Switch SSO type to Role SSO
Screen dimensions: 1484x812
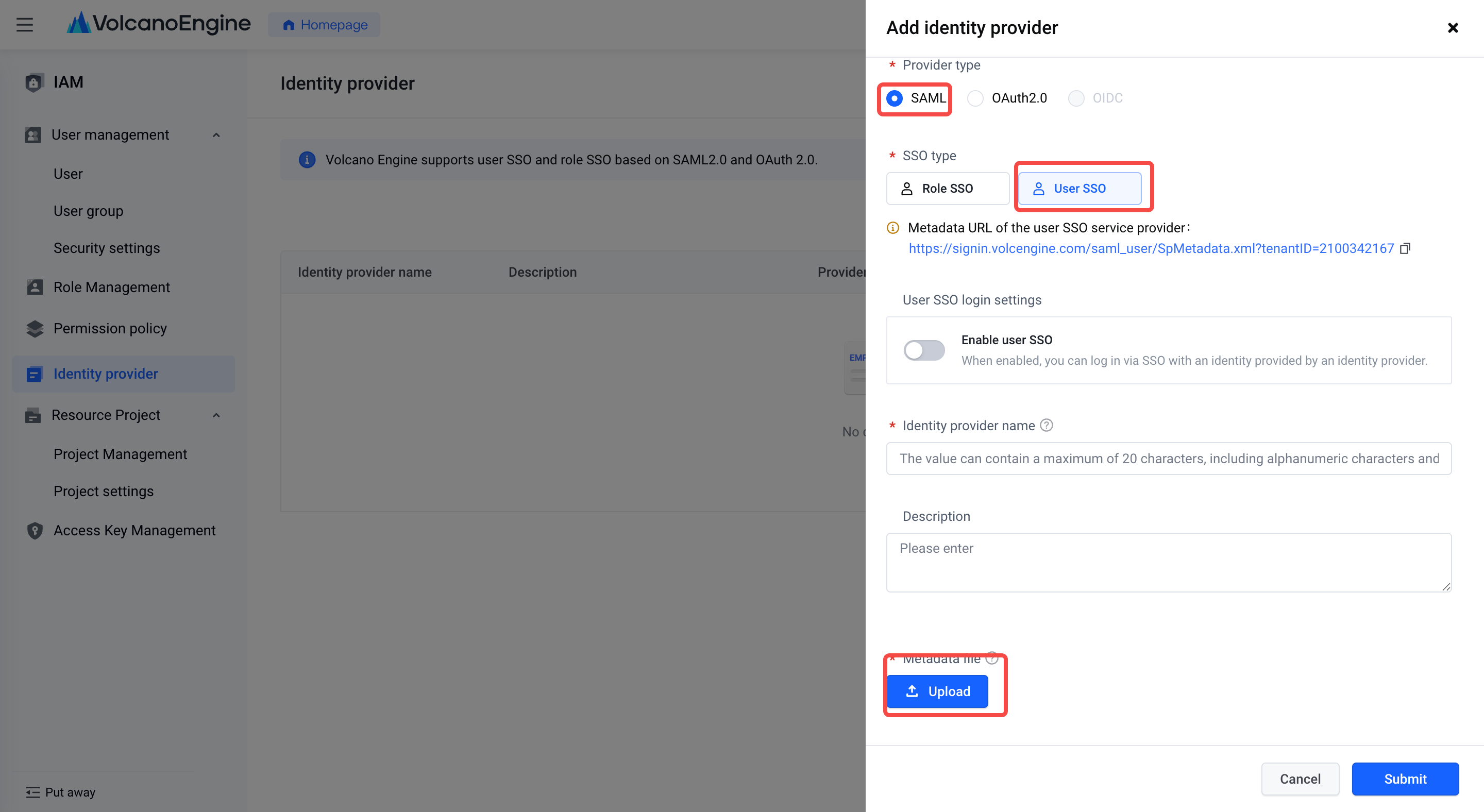pos(947,188)
